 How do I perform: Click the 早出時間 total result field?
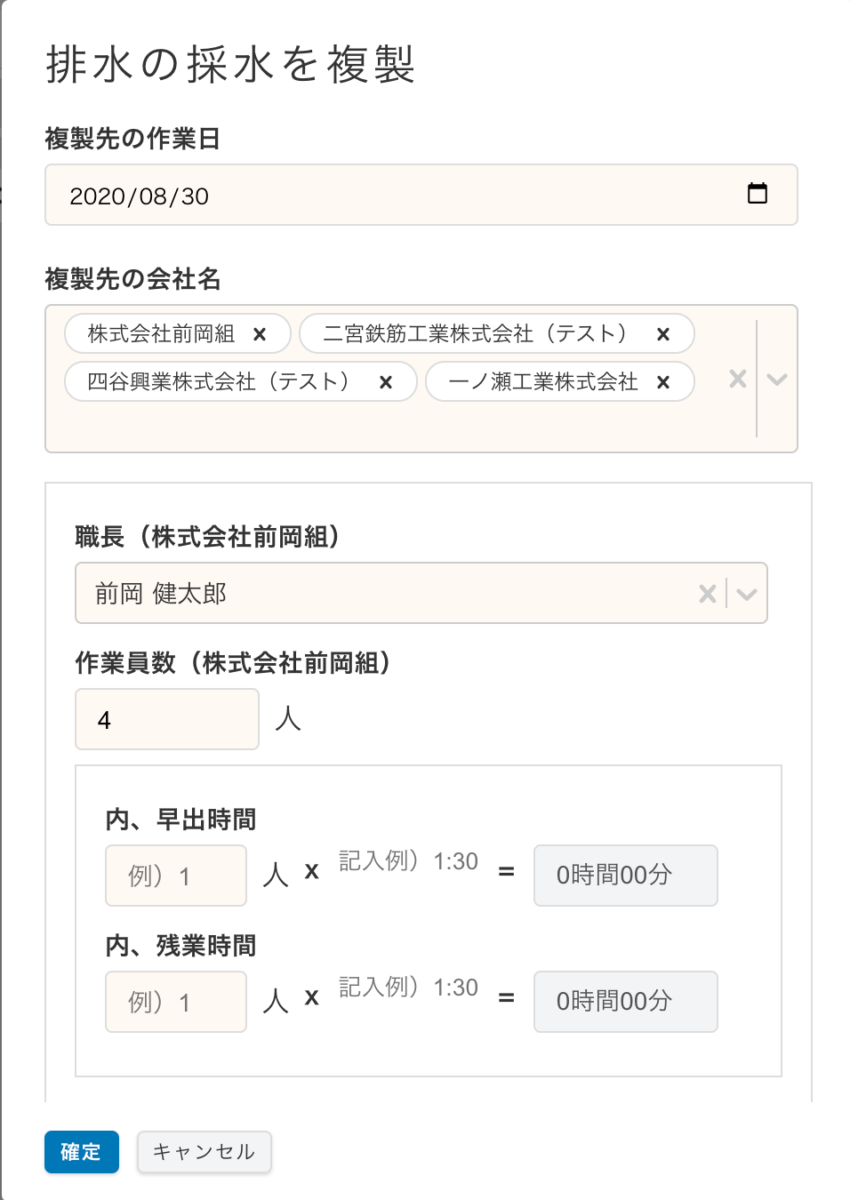pyautogui.click(x=625, y=876)
